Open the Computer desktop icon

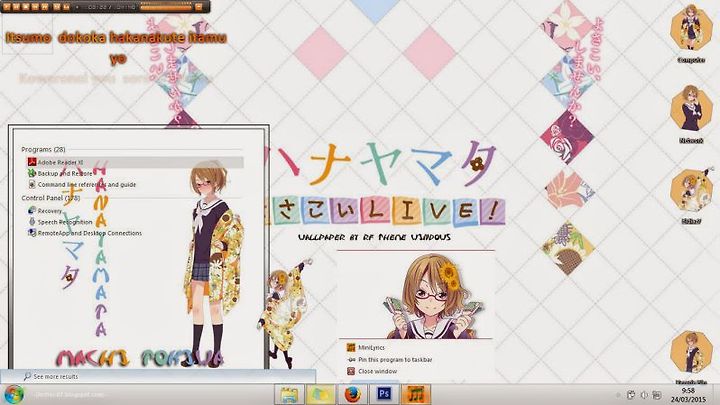[x=691, y=33]
